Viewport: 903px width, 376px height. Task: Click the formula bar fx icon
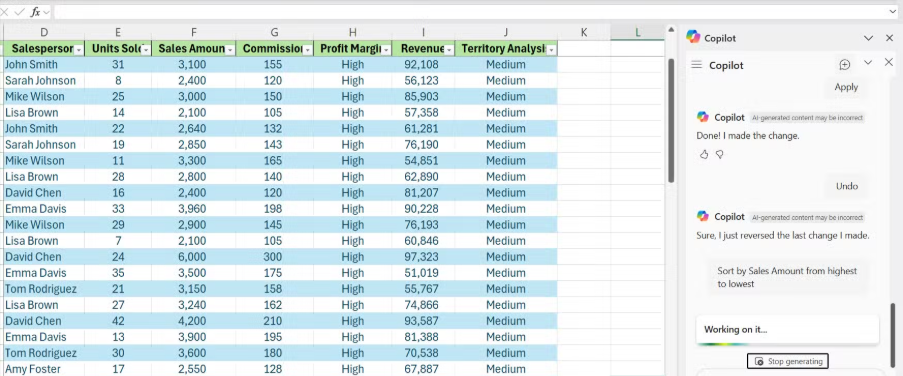tap(35, 12)
